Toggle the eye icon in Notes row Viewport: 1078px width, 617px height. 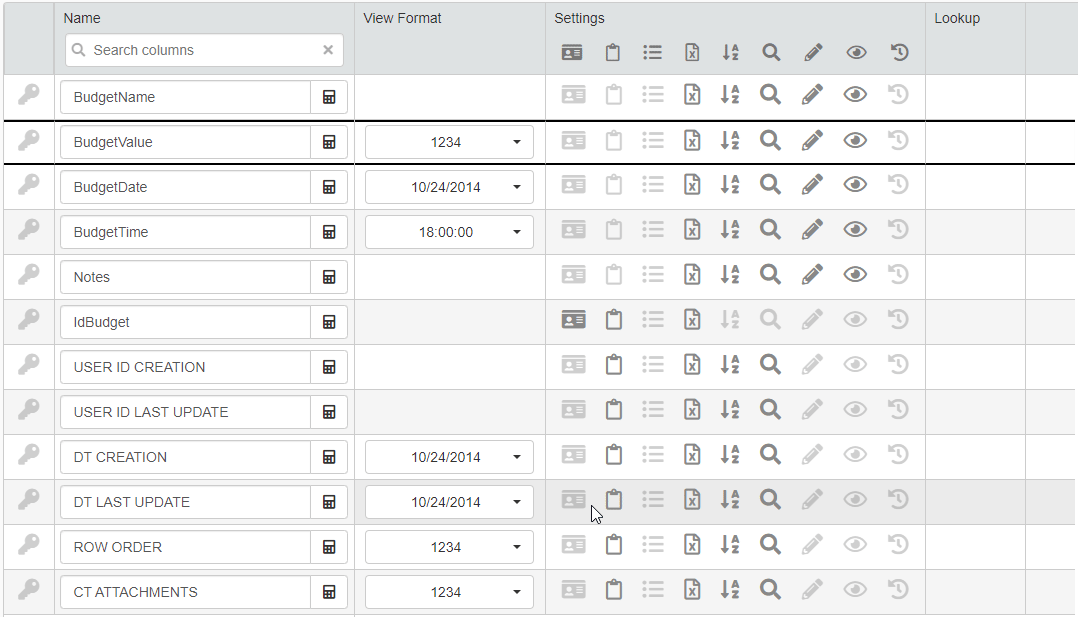point(855,274)
